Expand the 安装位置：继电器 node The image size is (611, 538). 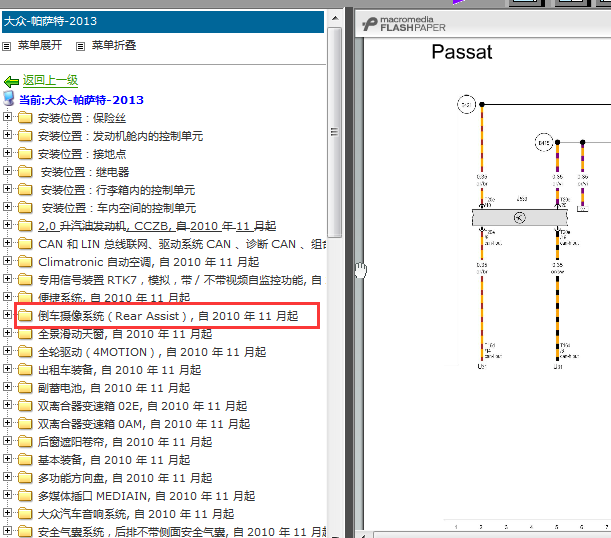[7, 170]
